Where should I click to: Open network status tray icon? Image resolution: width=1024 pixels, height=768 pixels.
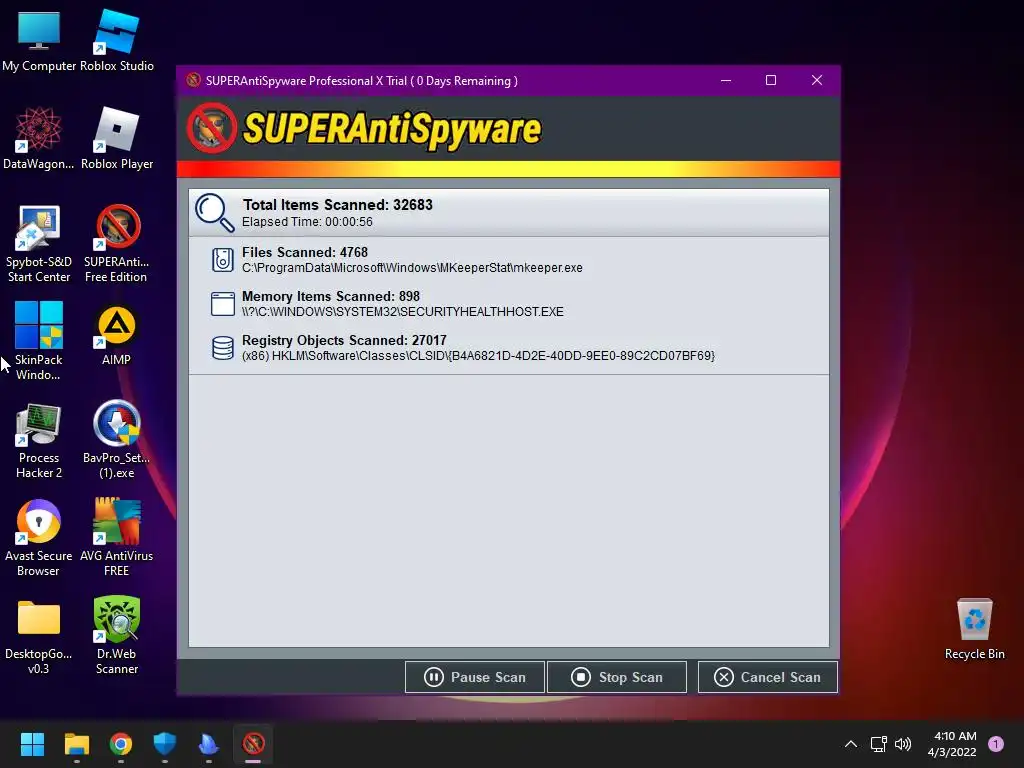(x=878, y=744)
